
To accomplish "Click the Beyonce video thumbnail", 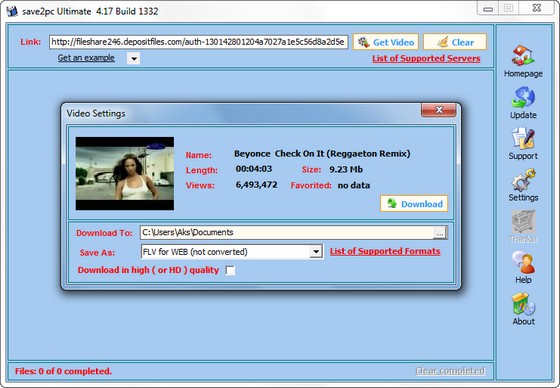I will pyautogui.click(x=125, y=173).
